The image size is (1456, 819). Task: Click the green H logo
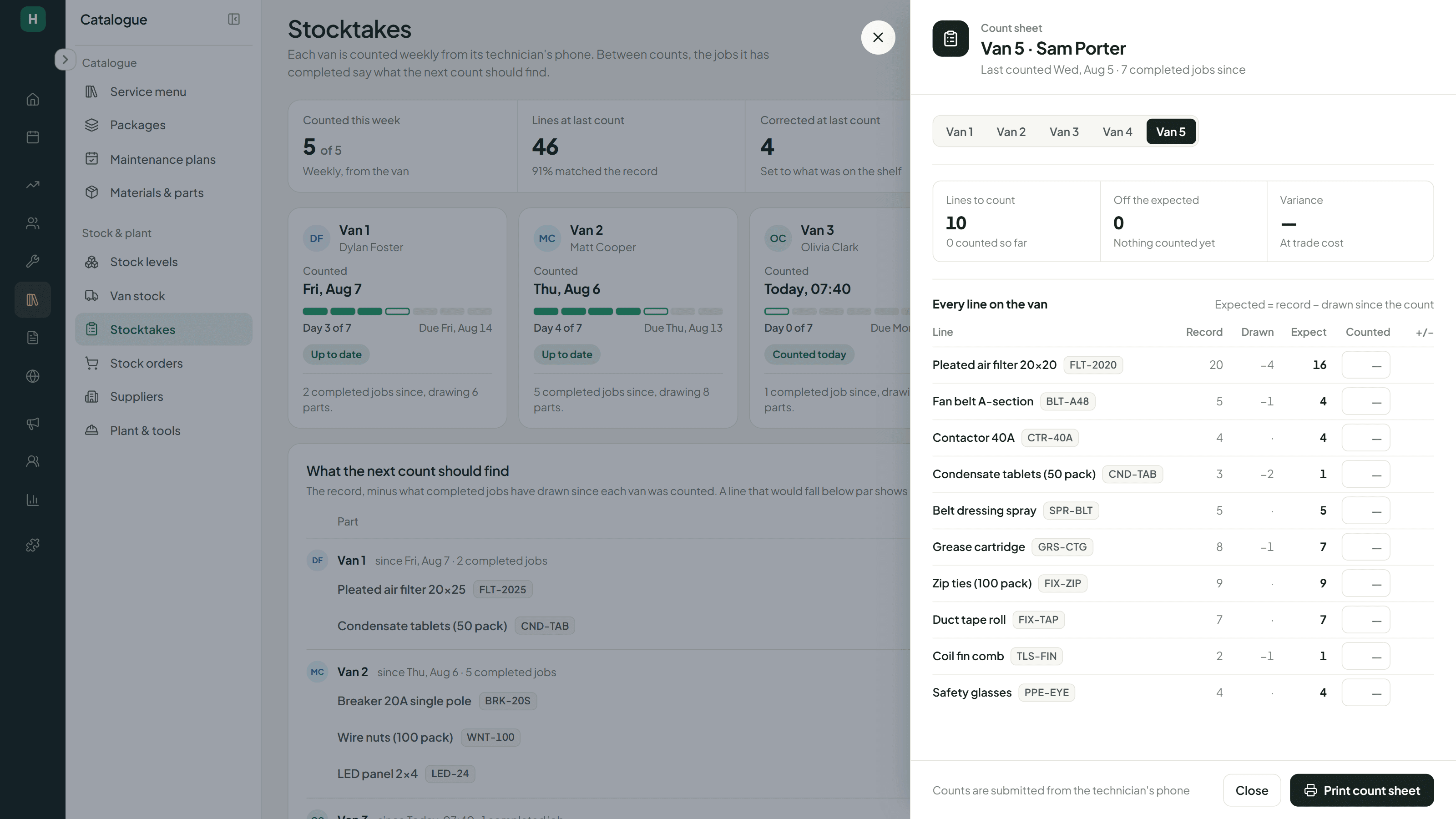point(33,19)
